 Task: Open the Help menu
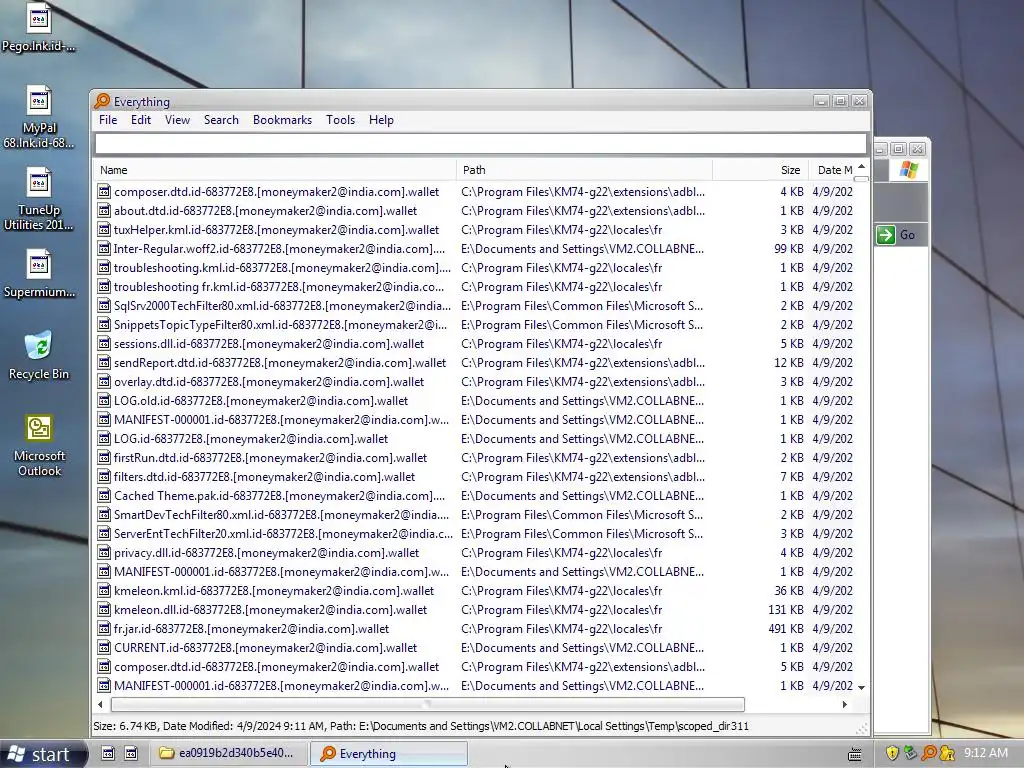(381, 120)
